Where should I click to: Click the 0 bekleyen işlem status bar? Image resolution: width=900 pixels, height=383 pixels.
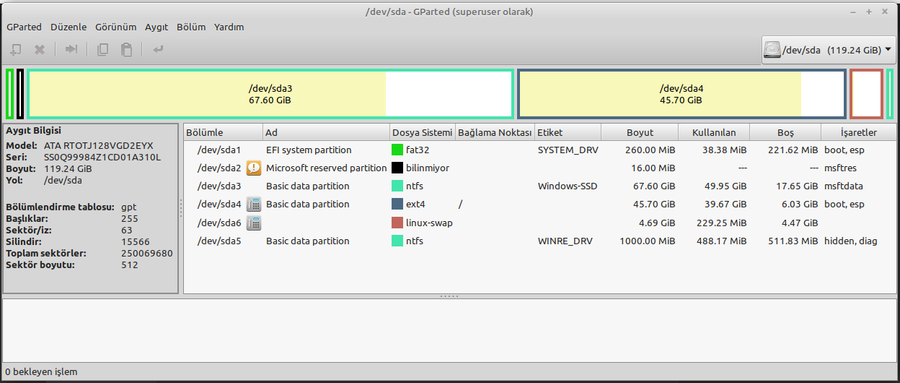41,372
